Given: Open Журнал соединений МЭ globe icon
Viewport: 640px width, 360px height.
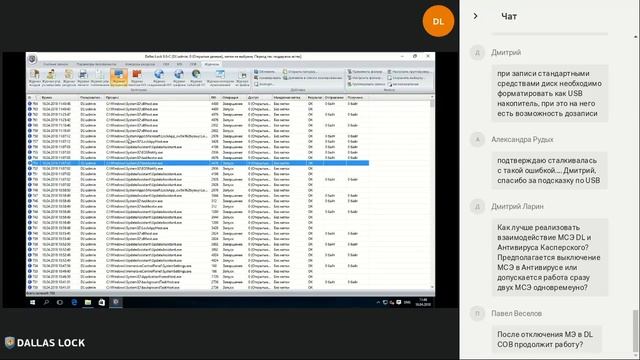Looking at the screenshot, I should tap(159, 78).
